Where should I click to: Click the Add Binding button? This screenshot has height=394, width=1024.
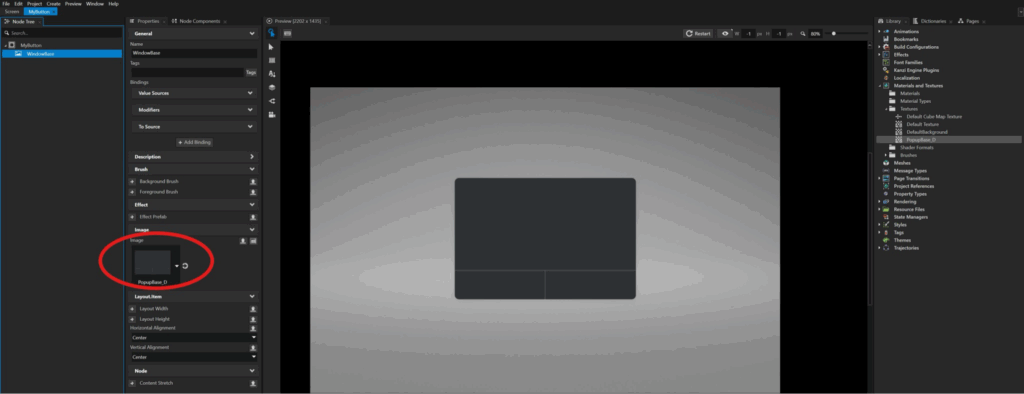click(x=194, y=142)
